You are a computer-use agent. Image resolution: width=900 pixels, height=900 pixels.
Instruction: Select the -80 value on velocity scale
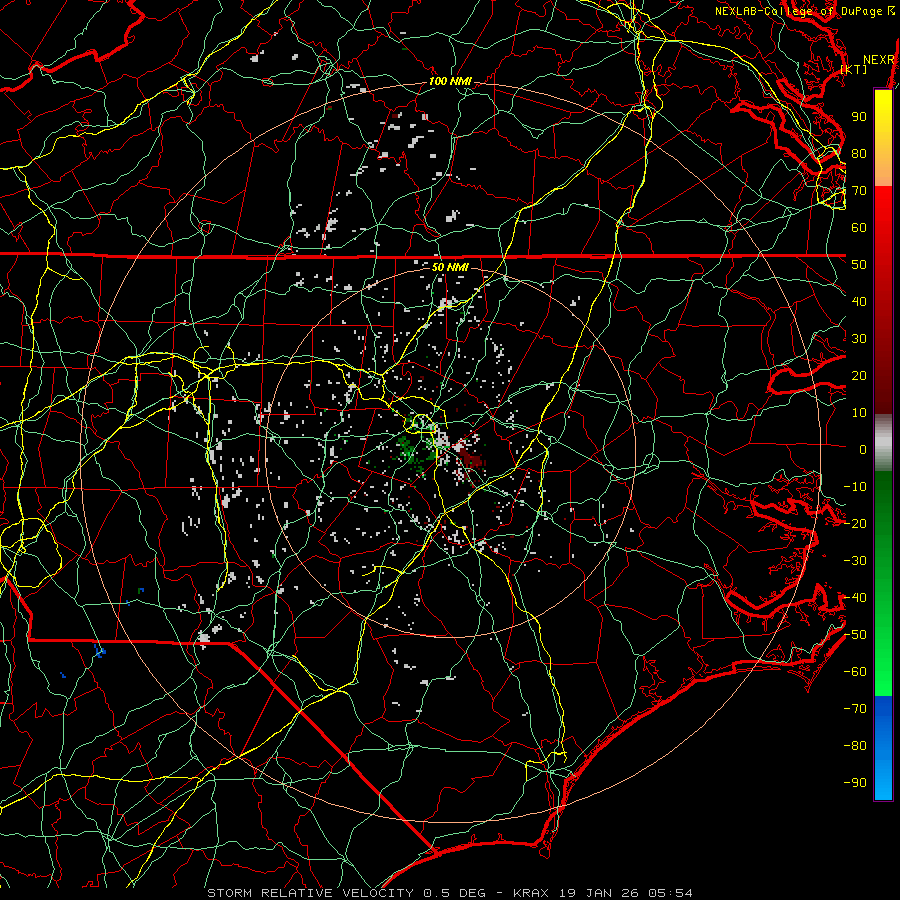855,746
